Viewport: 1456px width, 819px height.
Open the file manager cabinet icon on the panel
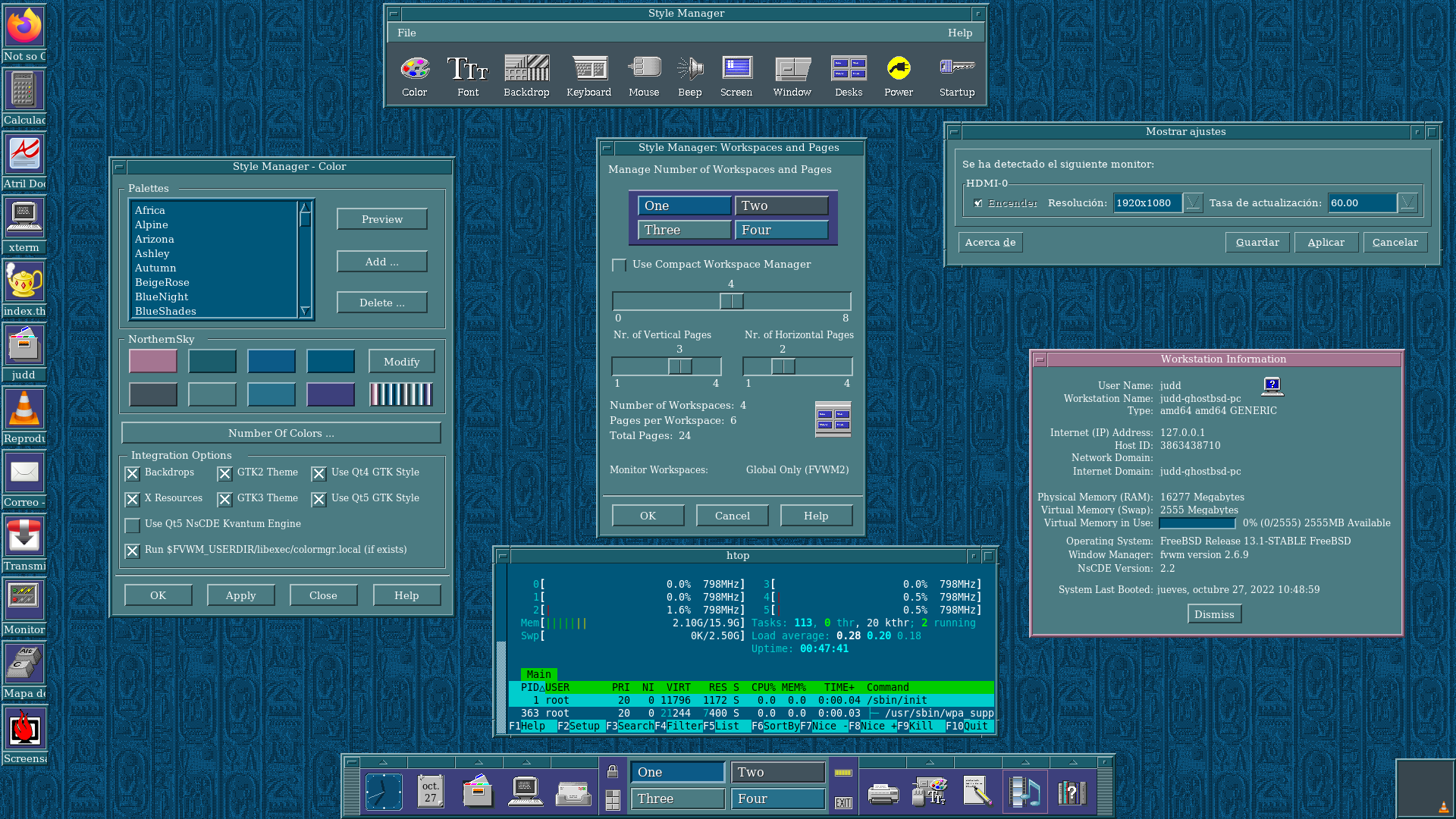(x=478, y=792)
